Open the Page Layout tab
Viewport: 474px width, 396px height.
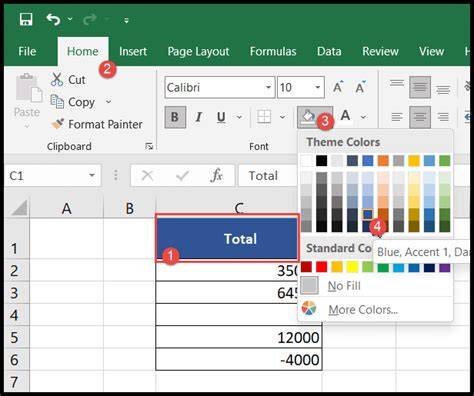[x=198, y=52]
